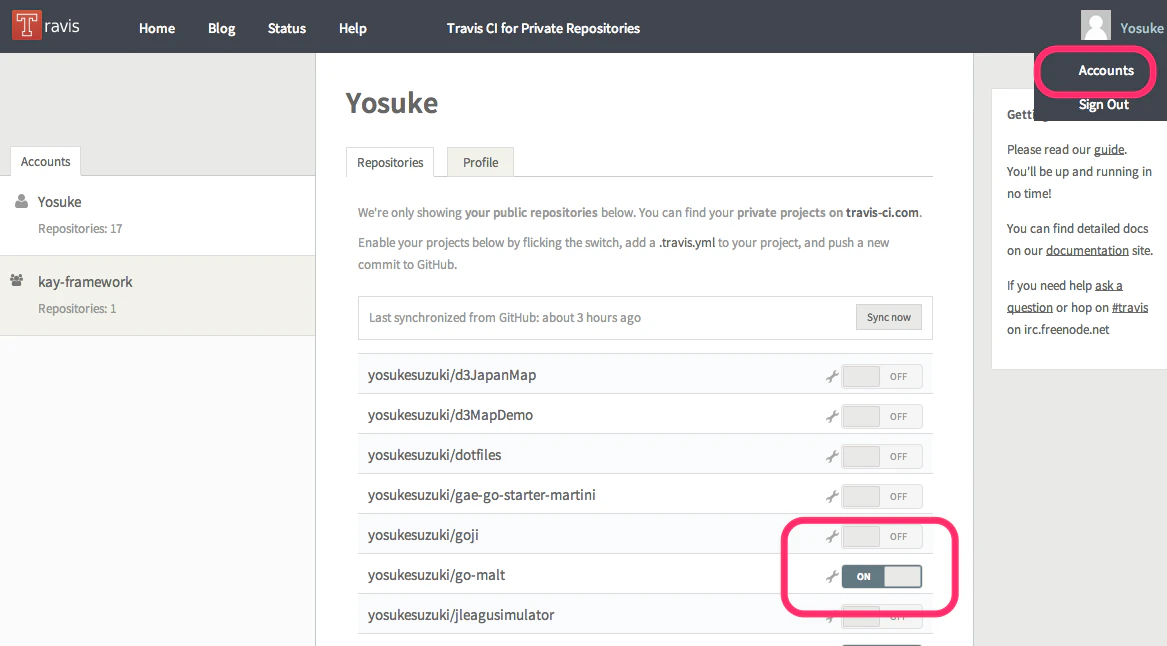Click the yosukesuzuki/go-malt repository name
The width and height of the screenshot is (1167, 646).
click(436, 575)
